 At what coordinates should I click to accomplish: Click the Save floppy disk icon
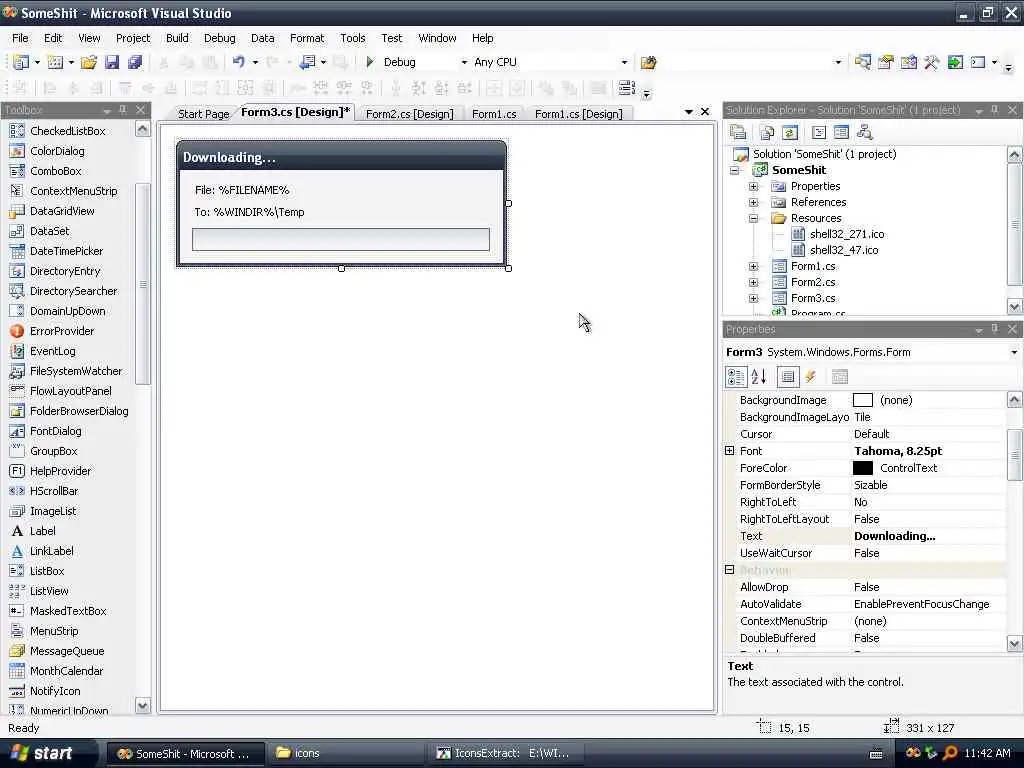(112, 62)
